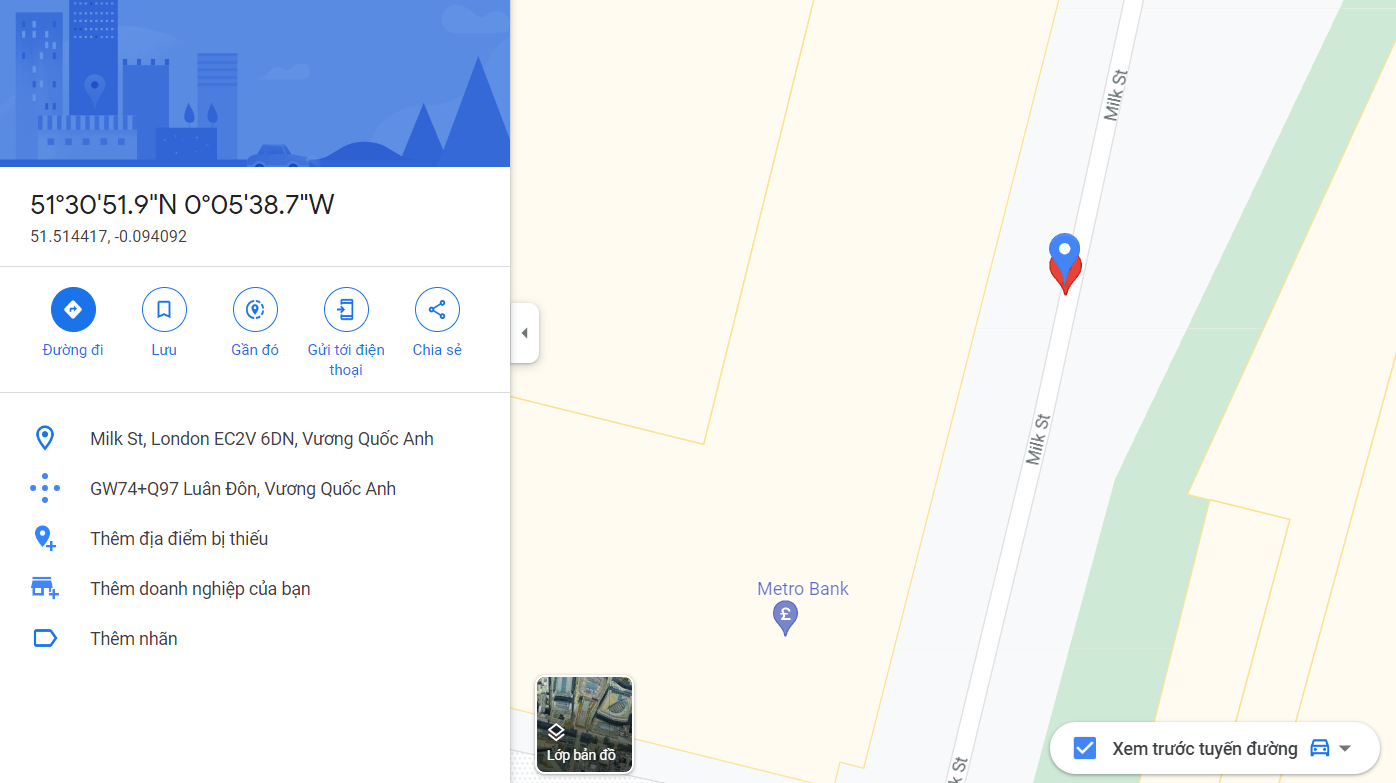Click the car icon in route preview
Viewport: 1396px width, 783px height.
pos(1320,748)
